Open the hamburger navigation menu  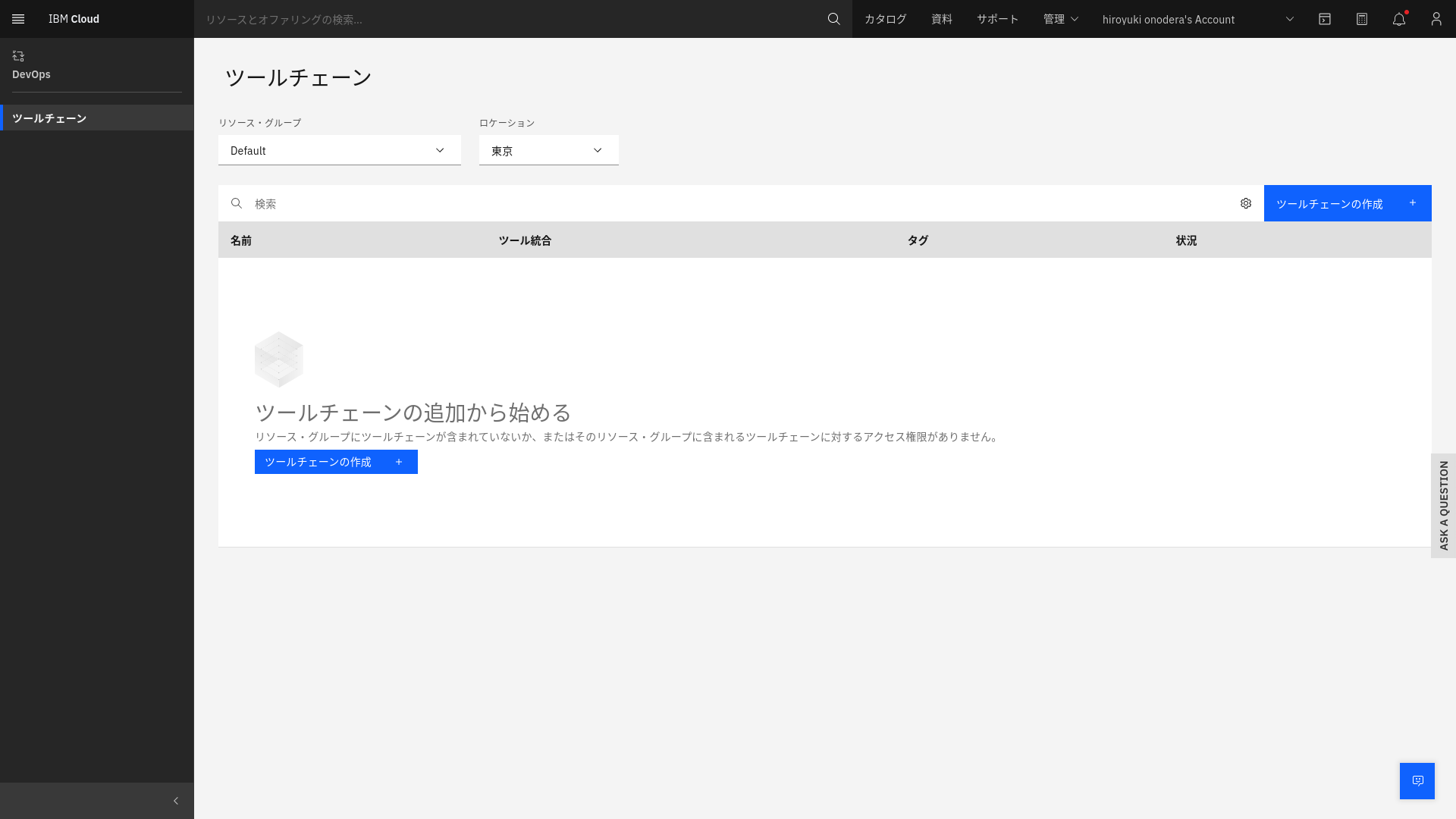(18, 19)
